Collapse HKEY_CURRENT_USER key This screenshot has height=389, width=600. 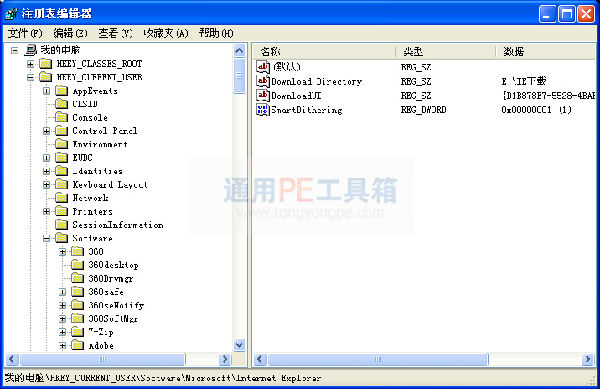pyautogui.click(x=30, y=77)
